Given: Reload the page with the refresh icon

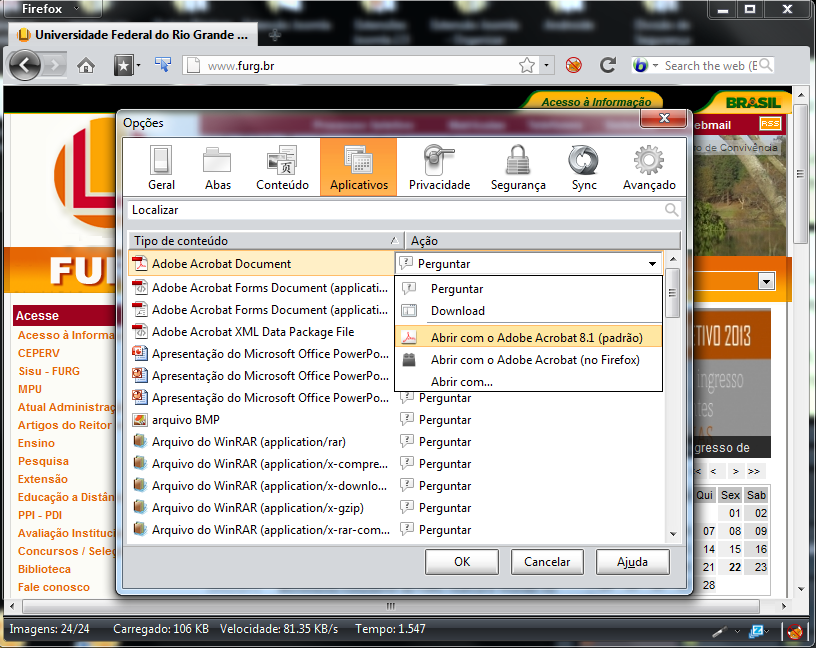Looking at the screenshot, I should pyautogui.click(x=608, y=66).
